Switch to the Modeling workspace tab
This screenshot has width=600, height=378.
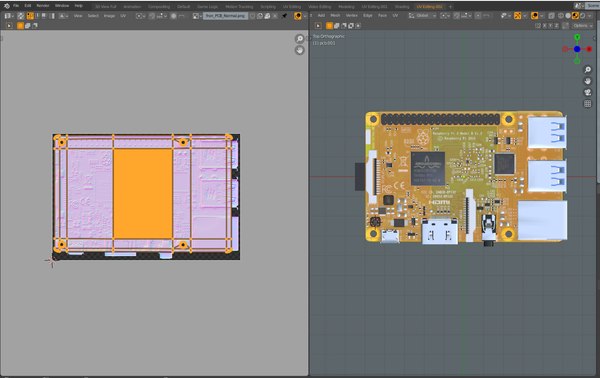coord(346,7)
